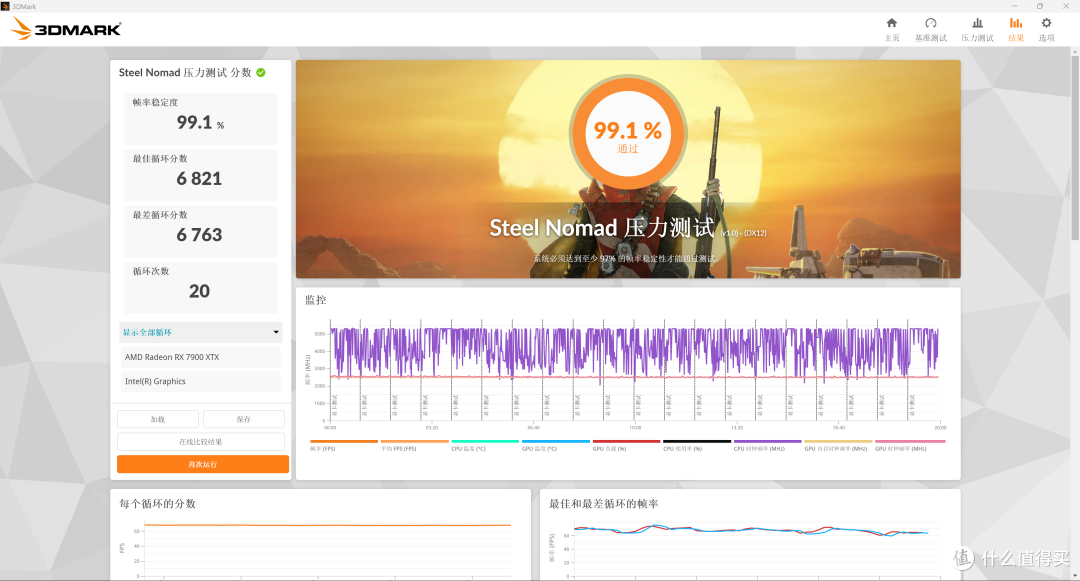The image size is (1080, 581).
Task: Click the vertical scrollbar on the right edge
Action: [1074, 145]
